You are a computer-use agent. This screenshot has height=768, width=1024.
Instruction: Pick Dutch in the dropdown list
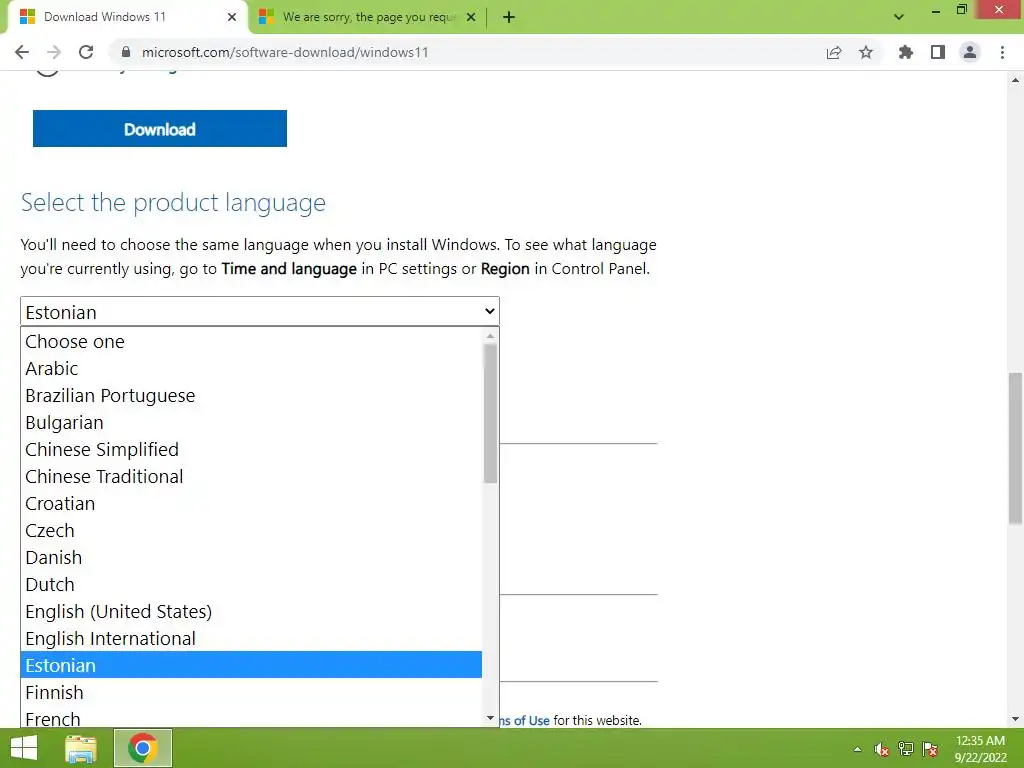(x=251, y=584)
